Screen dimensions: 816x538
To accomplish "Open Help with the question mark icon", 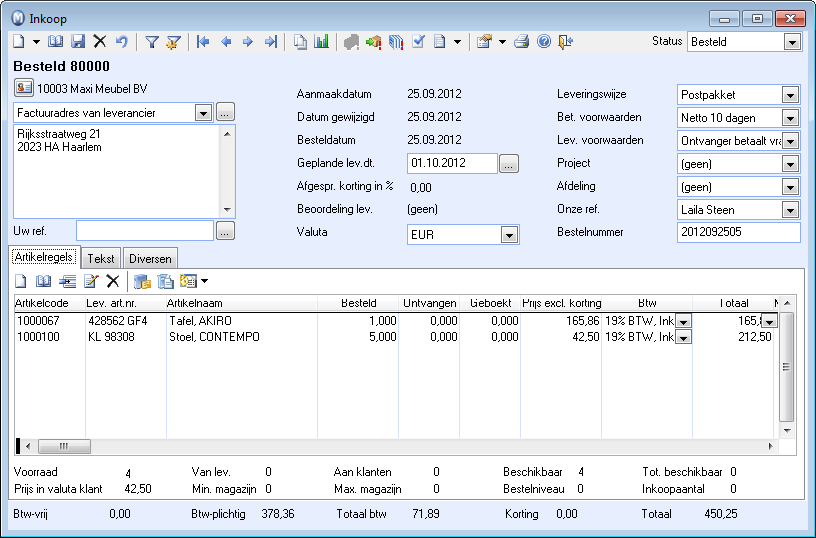I will [x=544, y=42].
